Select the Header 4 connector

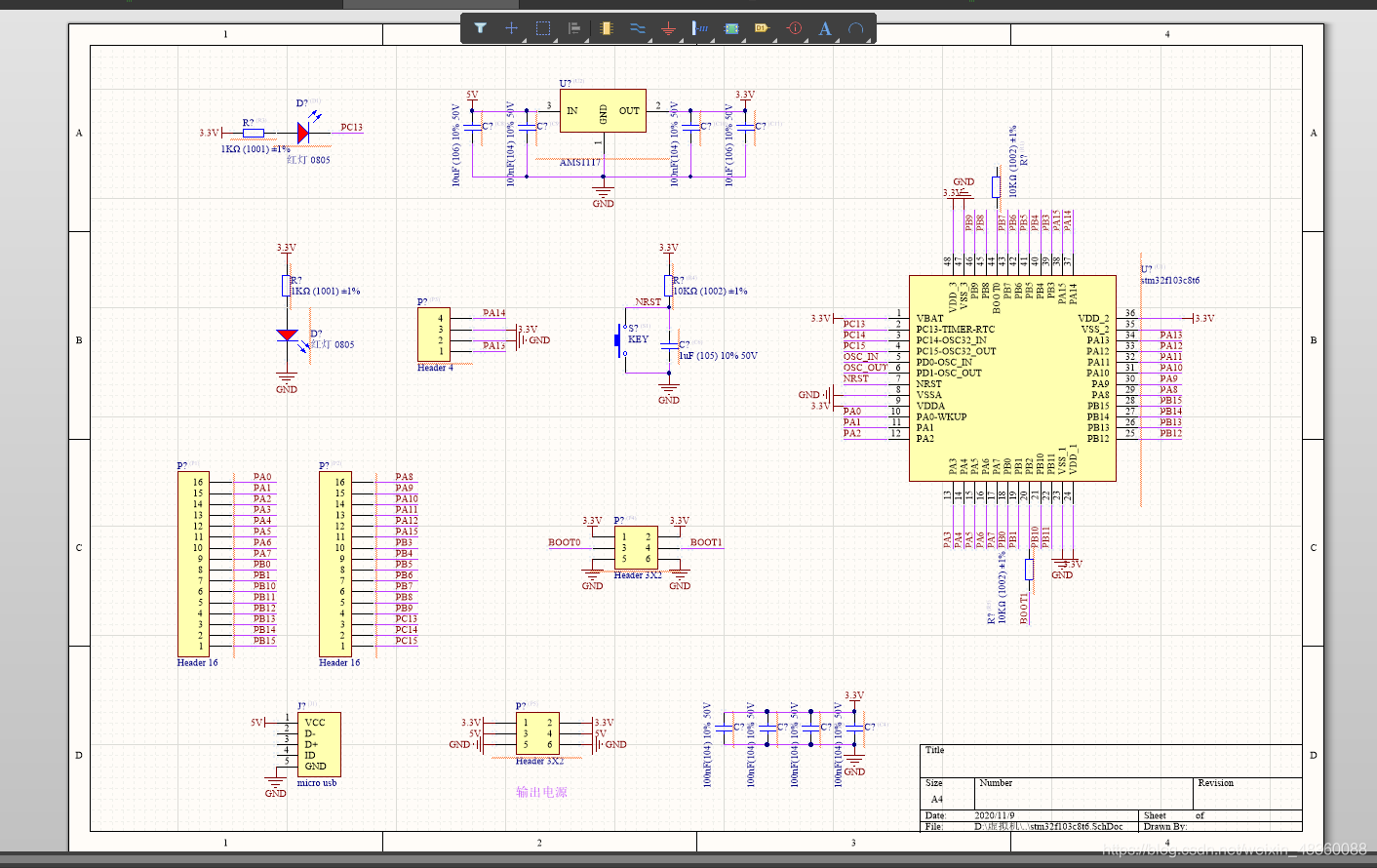434,335
